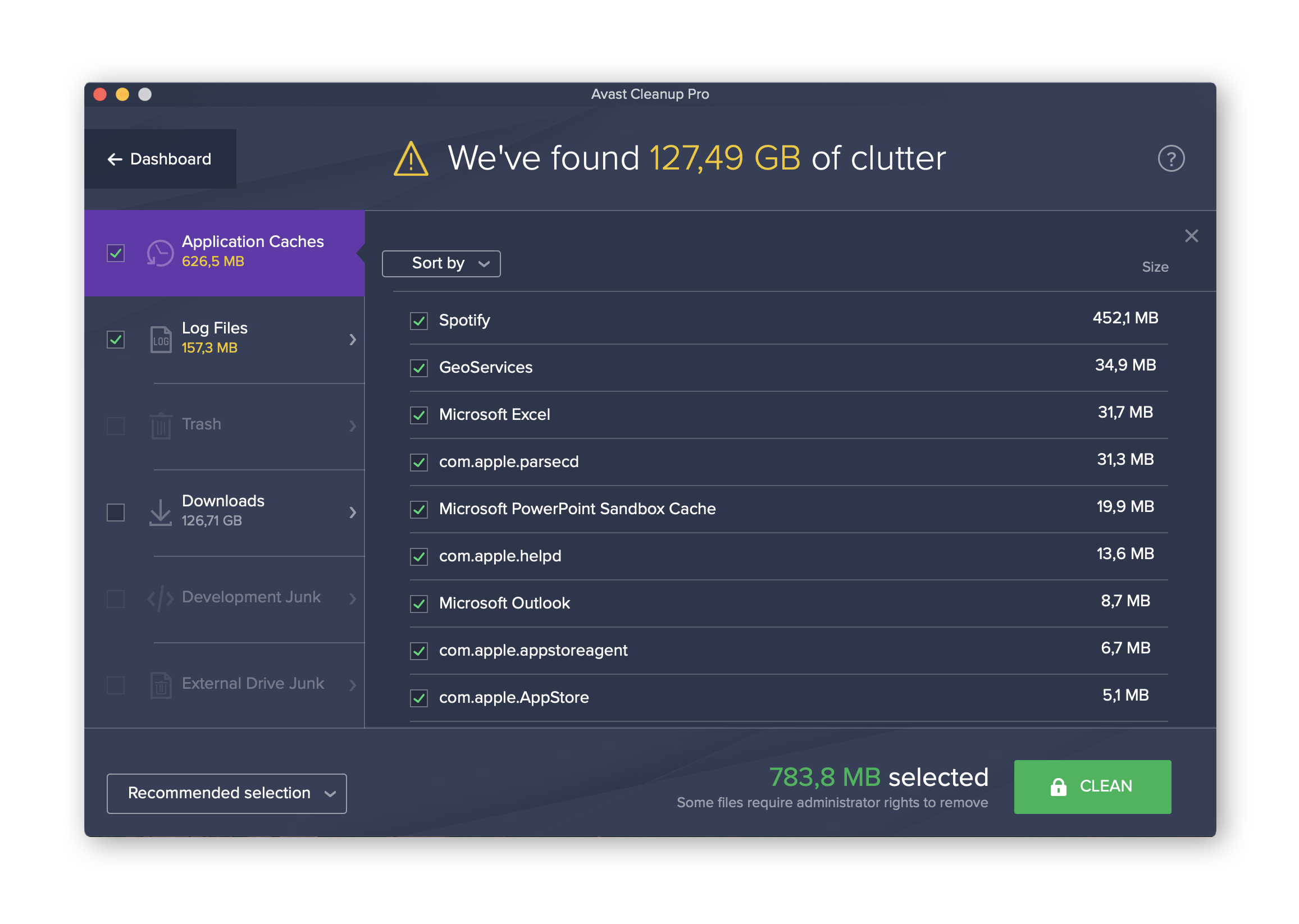Uncheck the com.apple.parsecd checkbox
The width and height of the screenshot is (1299, 924).
(419, 463)
